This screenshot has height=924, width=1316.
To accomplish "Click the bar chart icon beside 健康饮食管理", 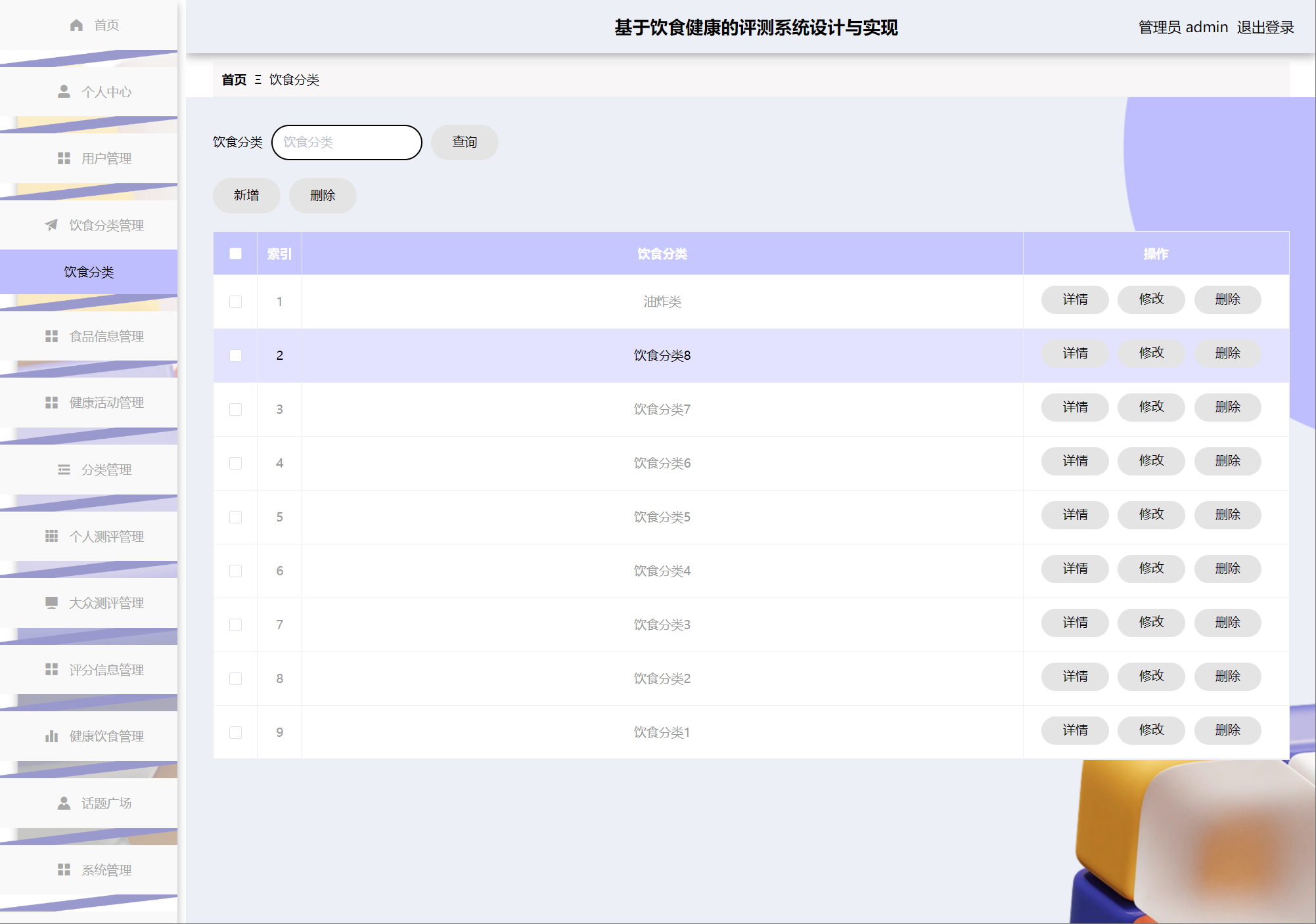I will pyautogui.click(x=51, y=736).
